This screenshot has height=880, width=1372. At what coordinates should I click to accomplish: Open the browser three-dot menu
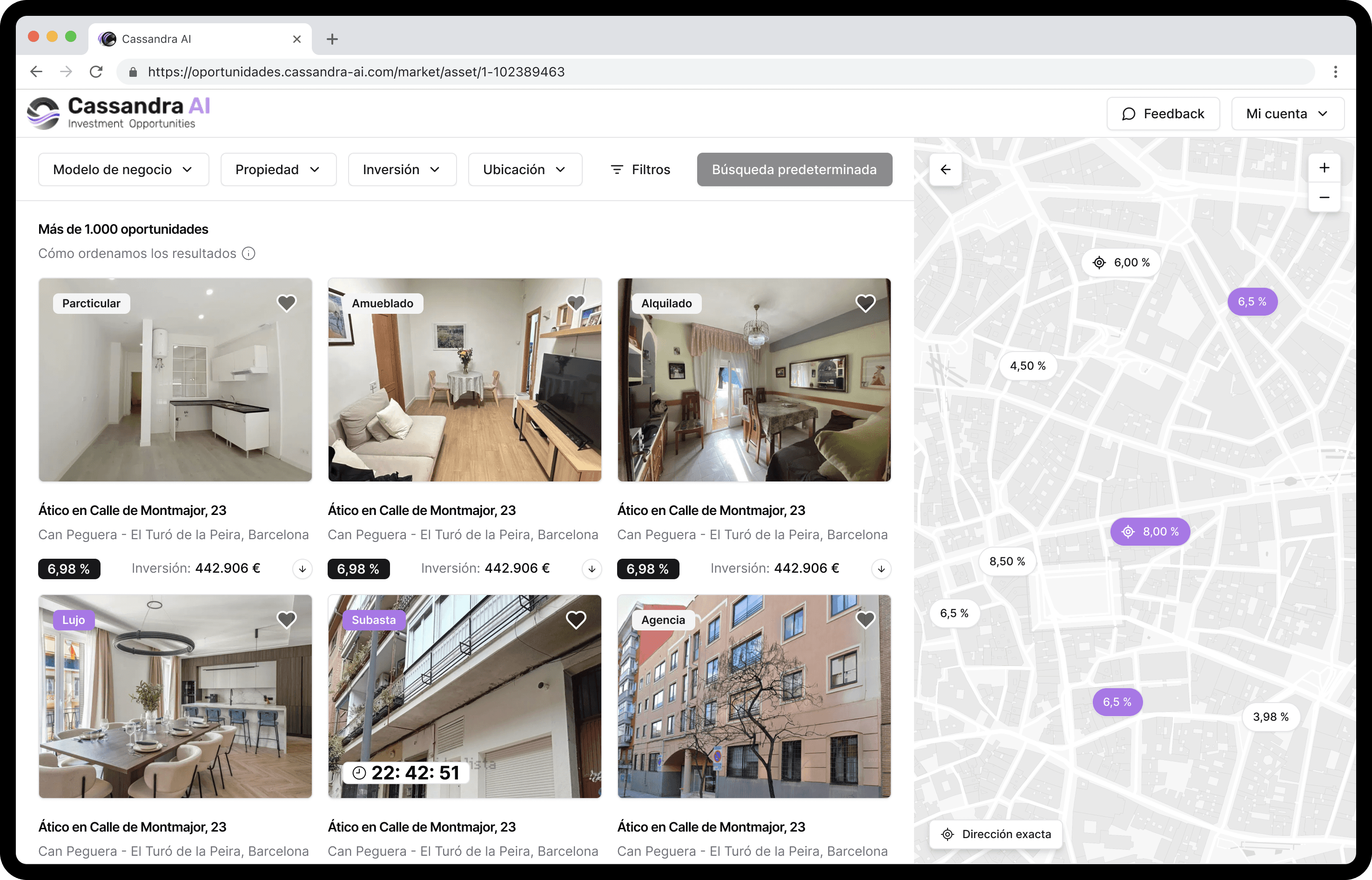(x=1335, y=72)
